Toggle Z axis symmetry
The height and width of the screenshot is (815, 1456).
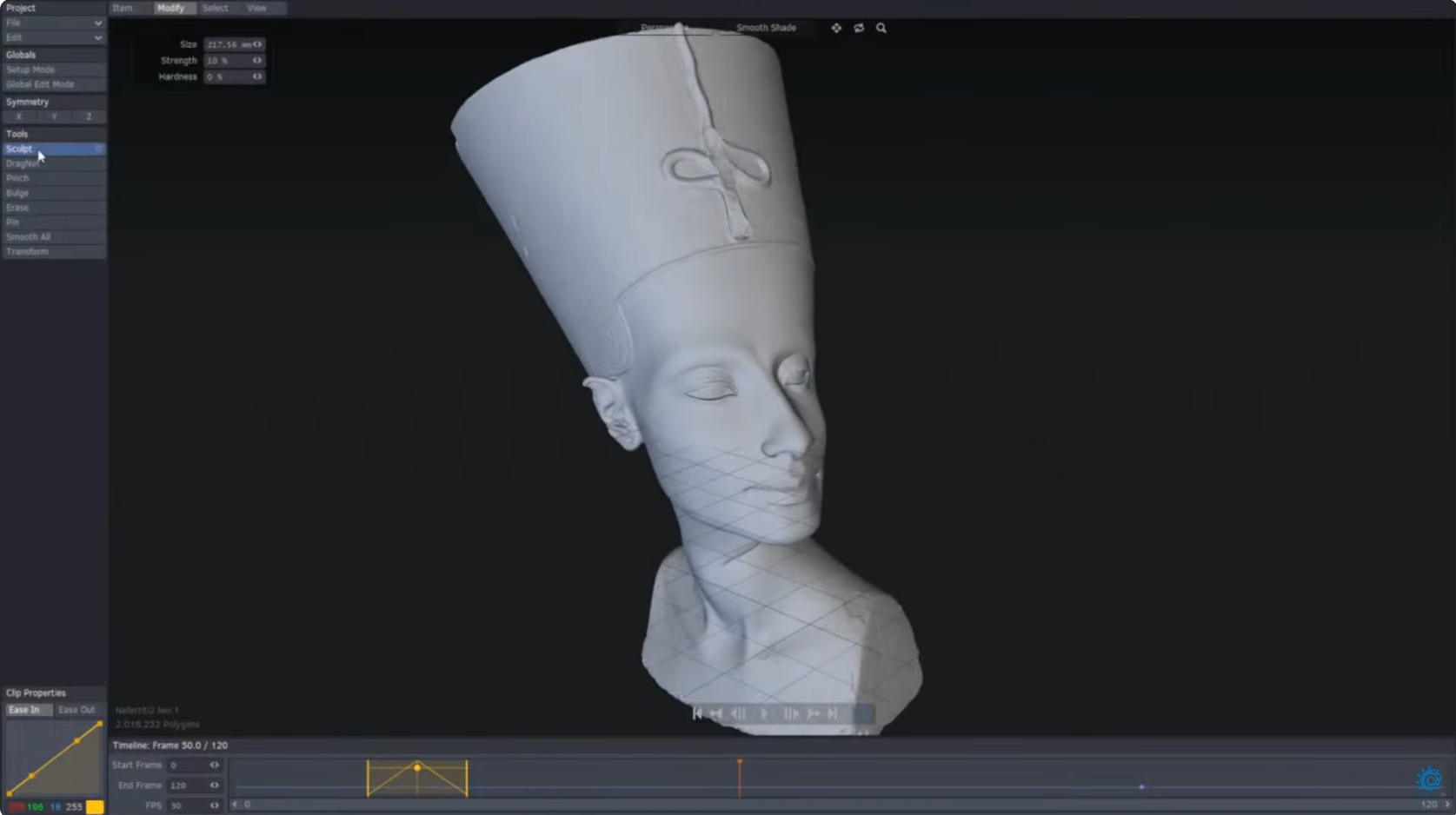coord(89,116)
